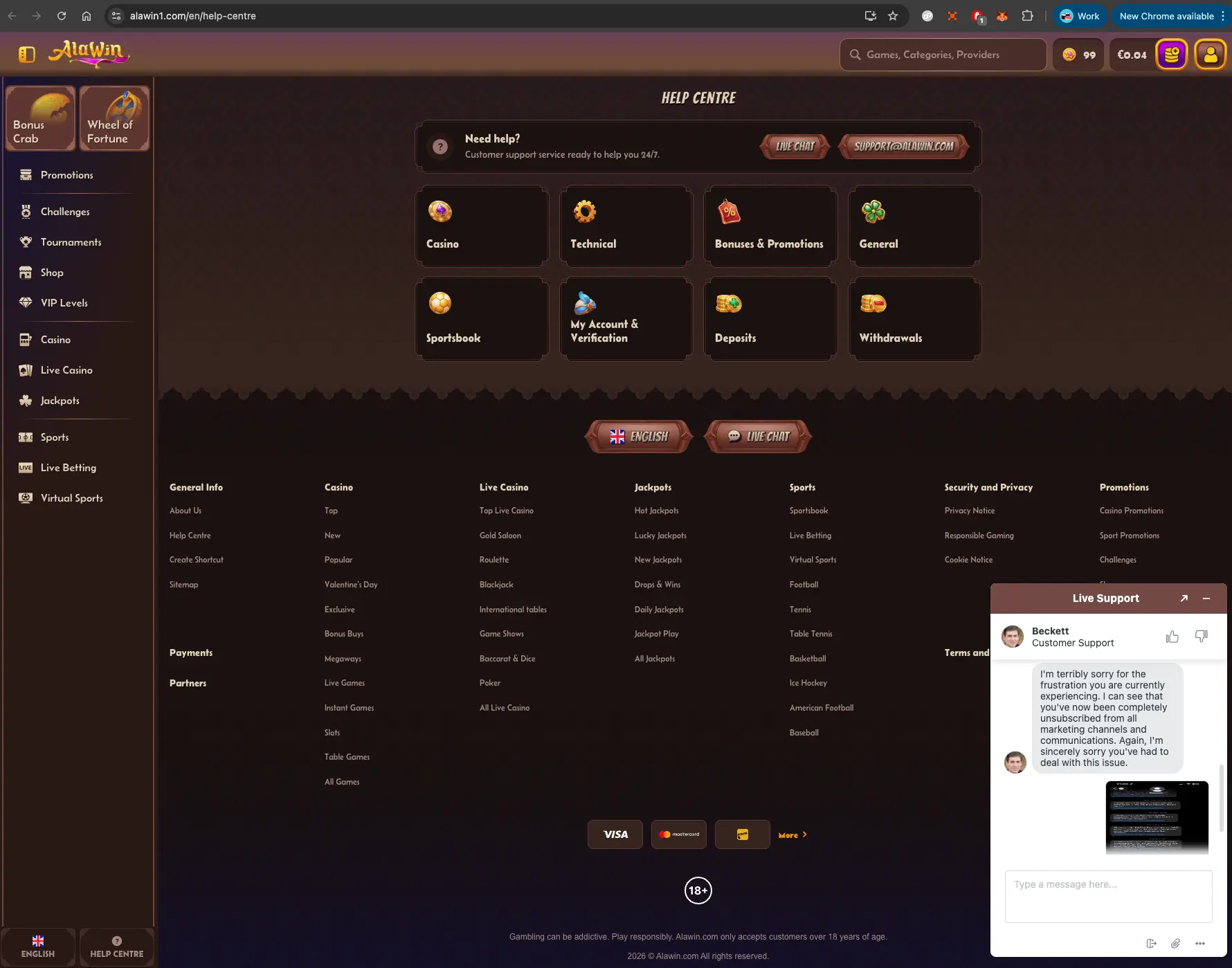
Task: Focus the Games, Categories, Providers search field
Action: coord(943,55)
